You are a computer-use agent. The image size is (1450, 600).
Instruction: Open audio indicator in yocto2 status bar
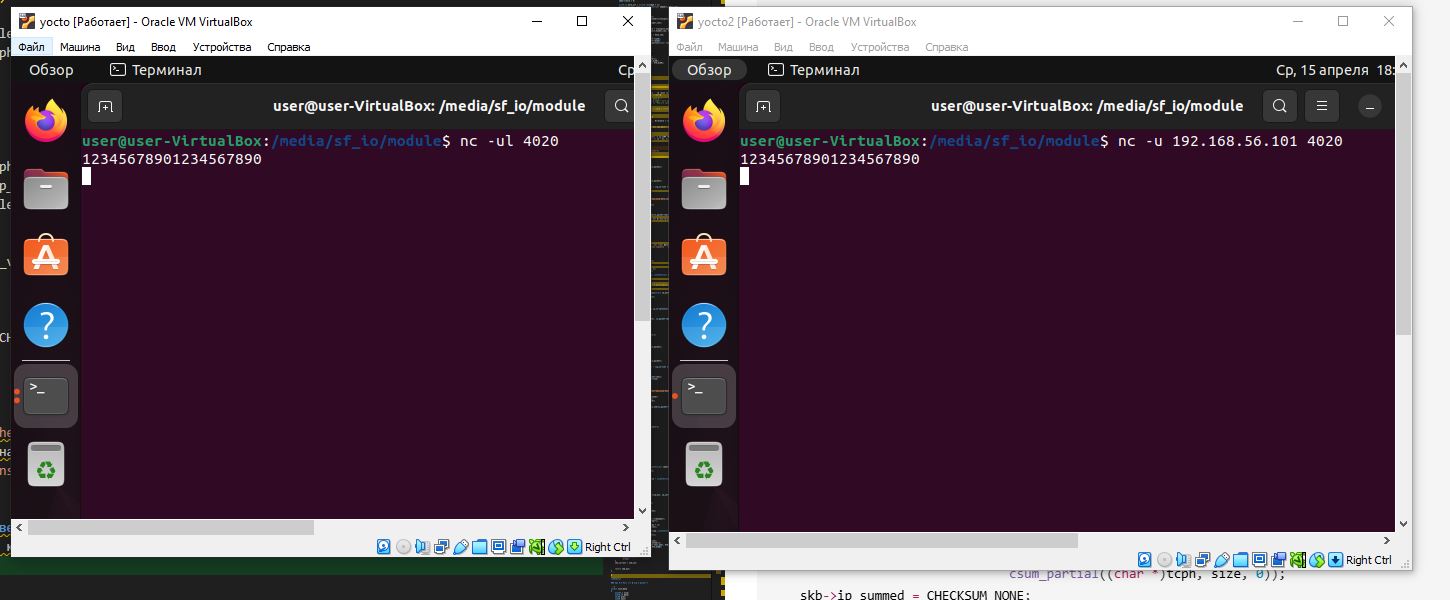[x=1183, y=560]
